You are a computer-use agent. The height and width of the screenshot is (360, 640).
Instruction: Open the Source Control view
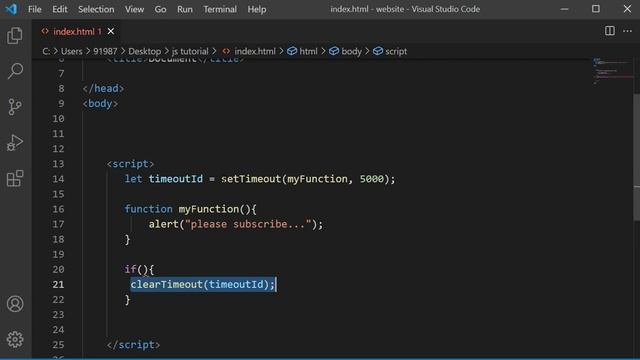tap(15, 107)
